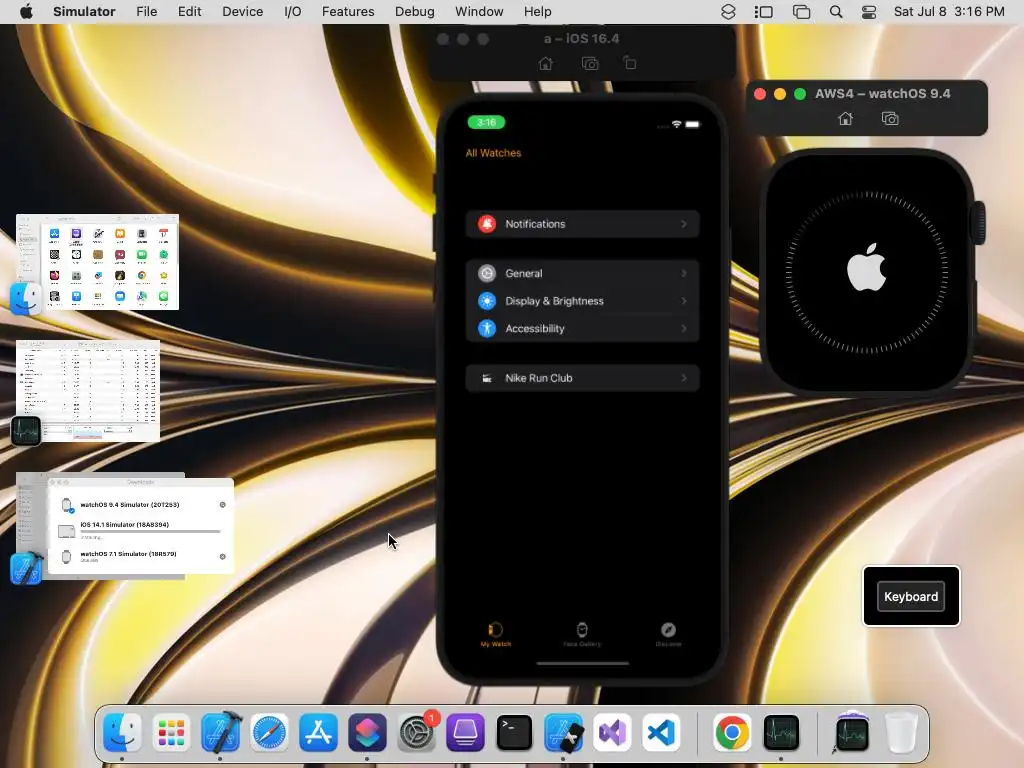
Task: Switch to Xcode Downloads window thumbnail
Action: (125, 526)
